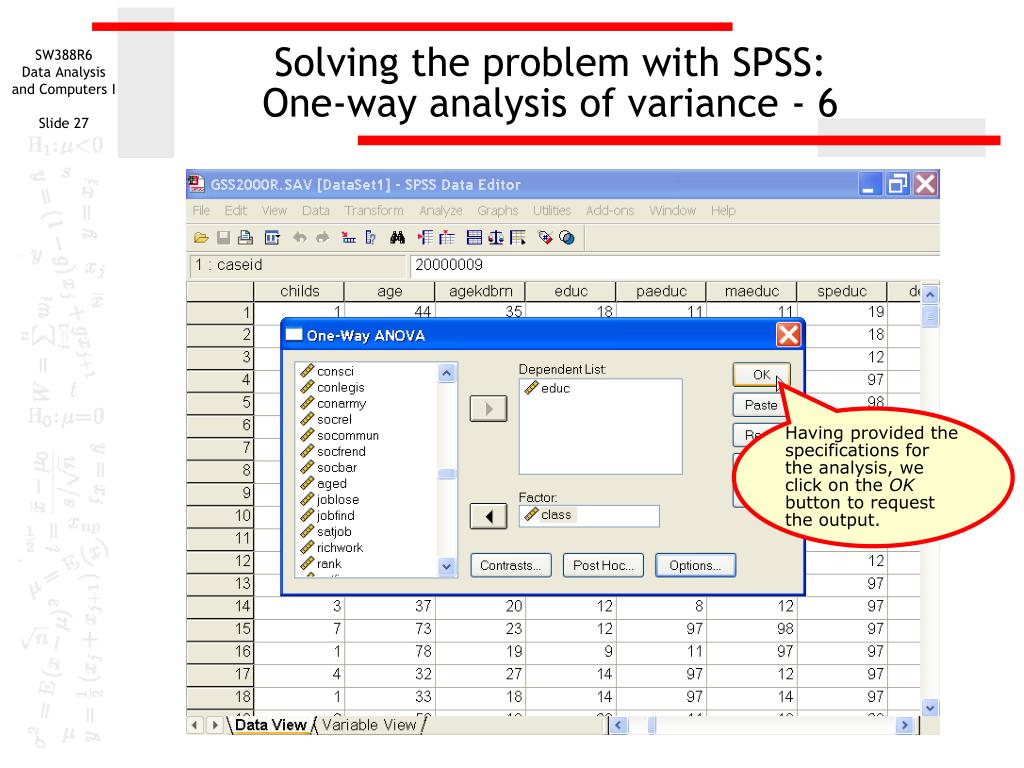Click the Weight Cases scales icon

pyautogui.click(x=496, y=238)
